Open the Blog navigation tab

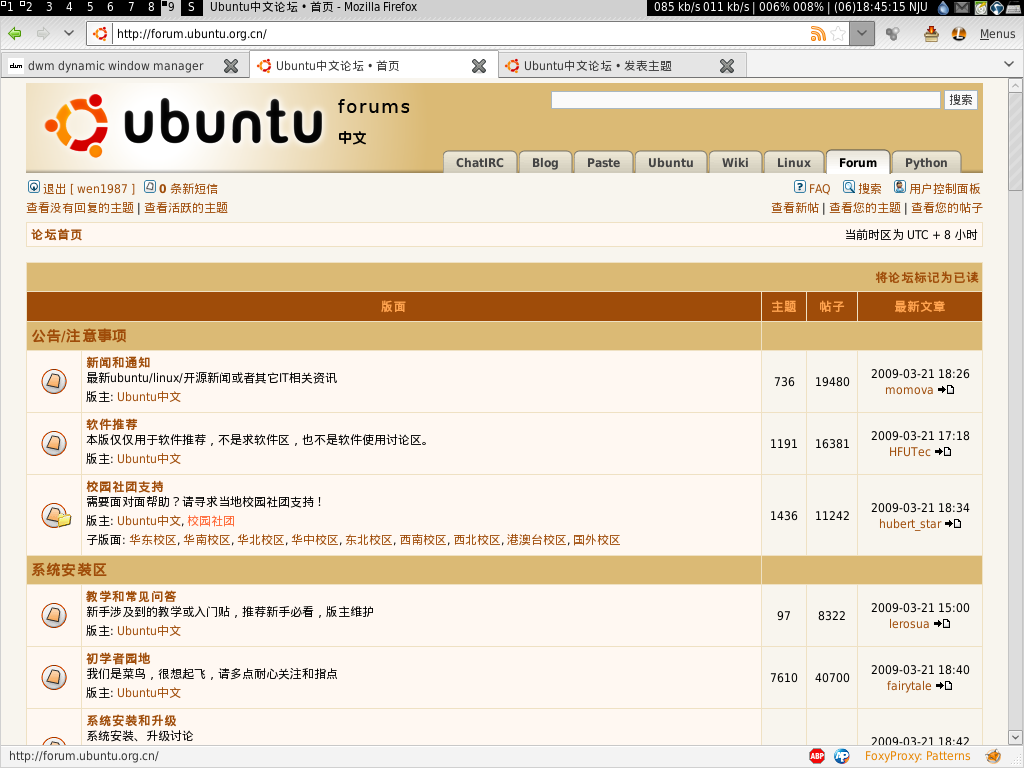click(x=545, y=163)
